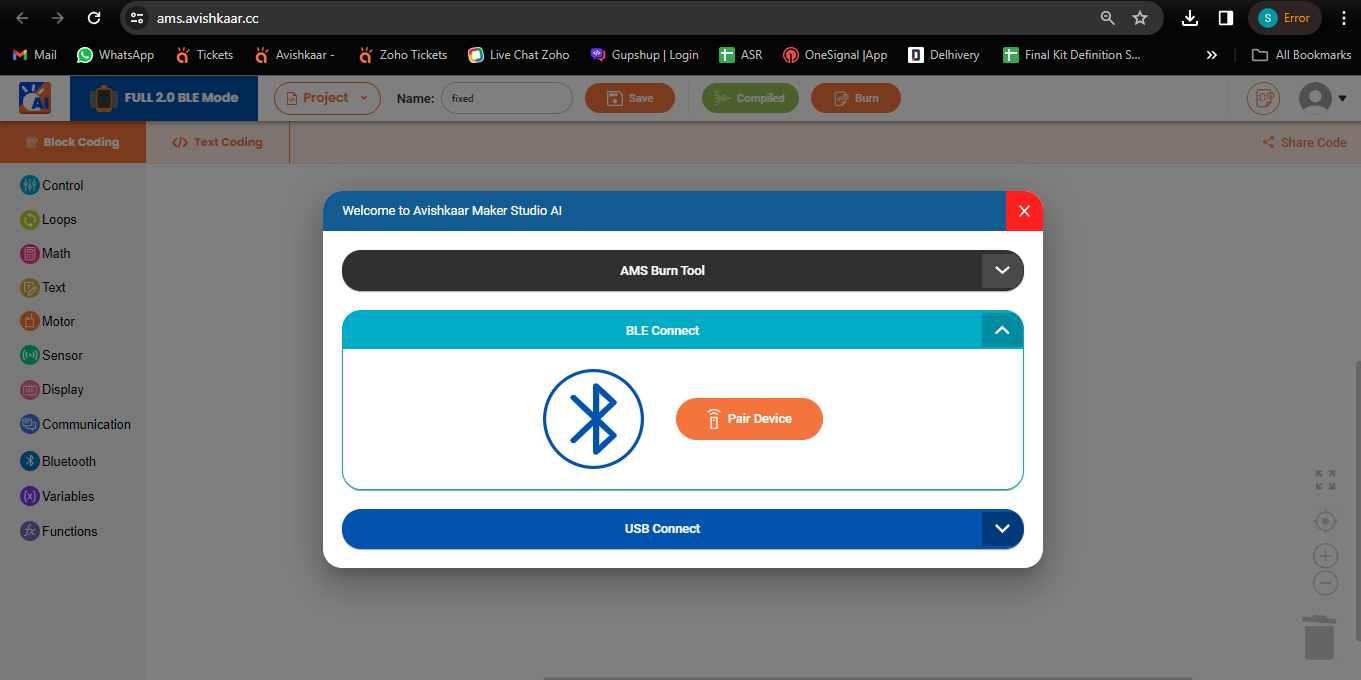Click the Bluetooth logo in BLE Connect
The image size is (1361, 680).
593,419
